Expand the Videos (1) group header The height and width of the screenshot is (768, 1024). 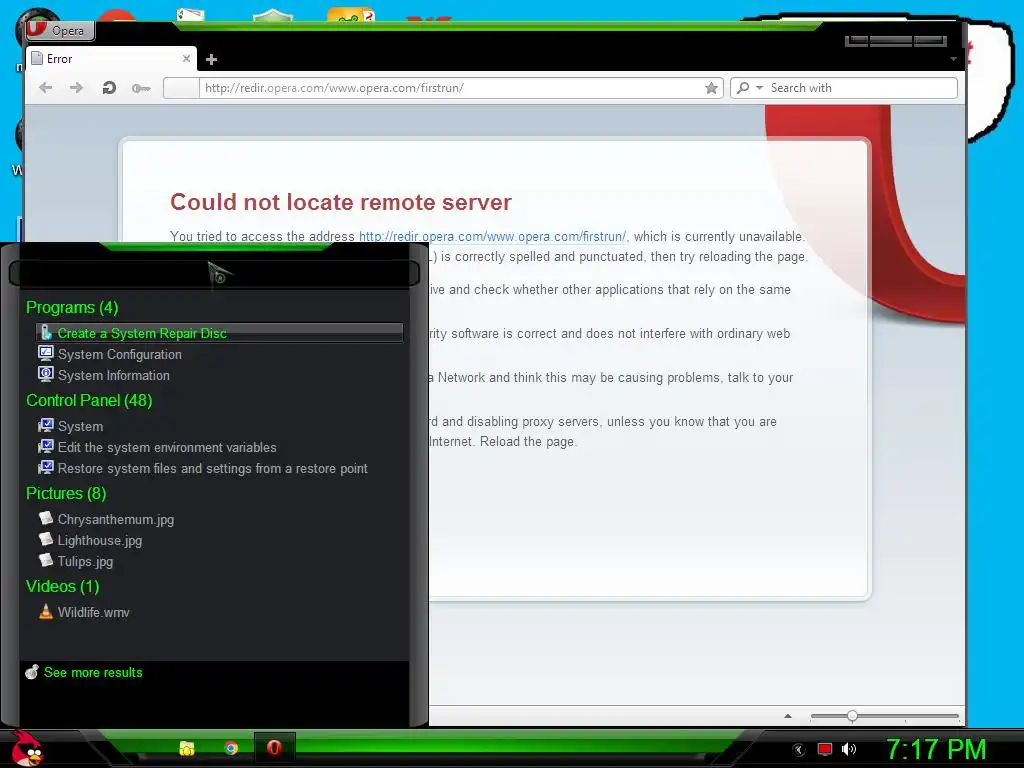point(63,586)
